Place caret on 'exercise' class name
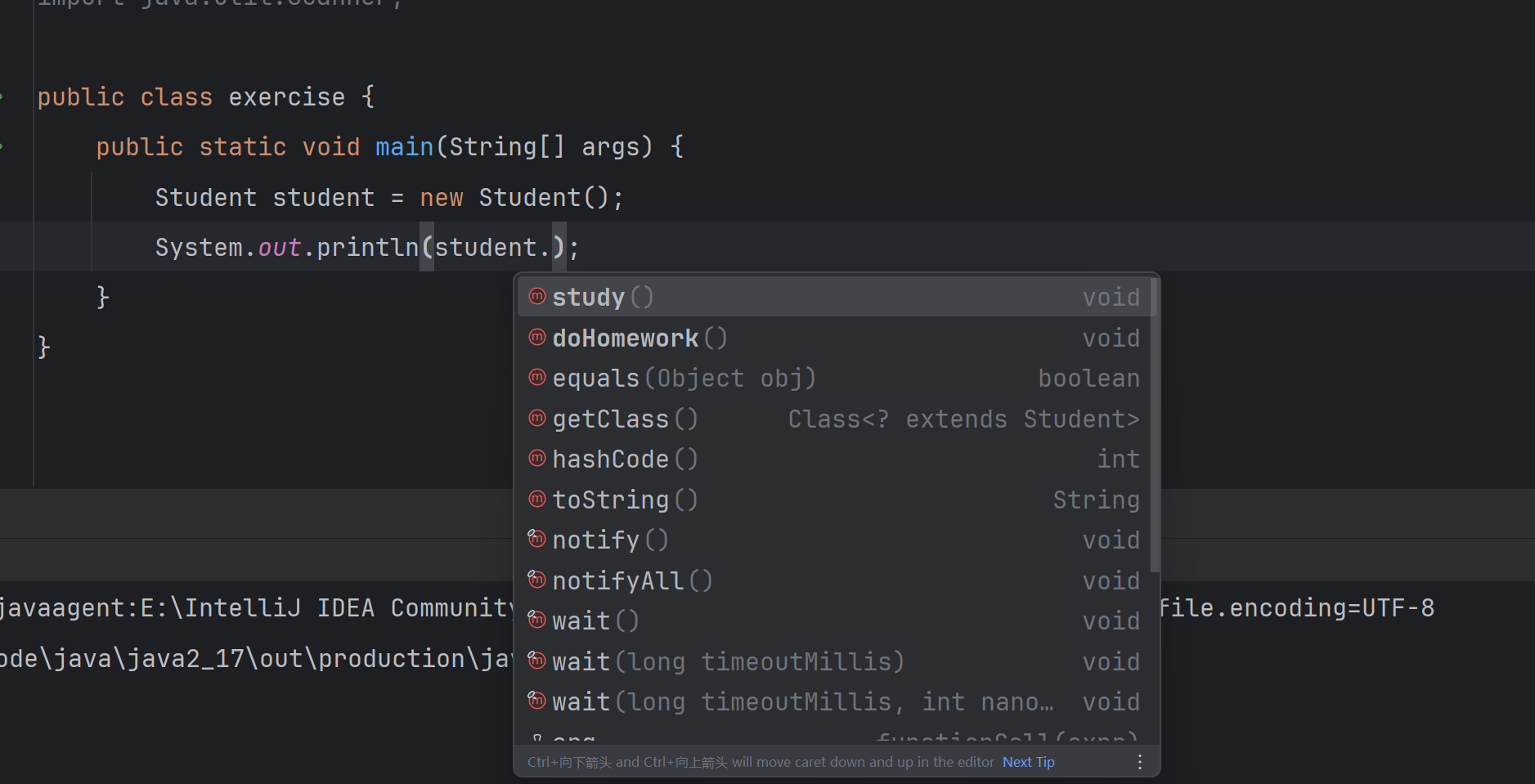Image resolution: width=1535 pixels, height=784 pixels. 287,97
